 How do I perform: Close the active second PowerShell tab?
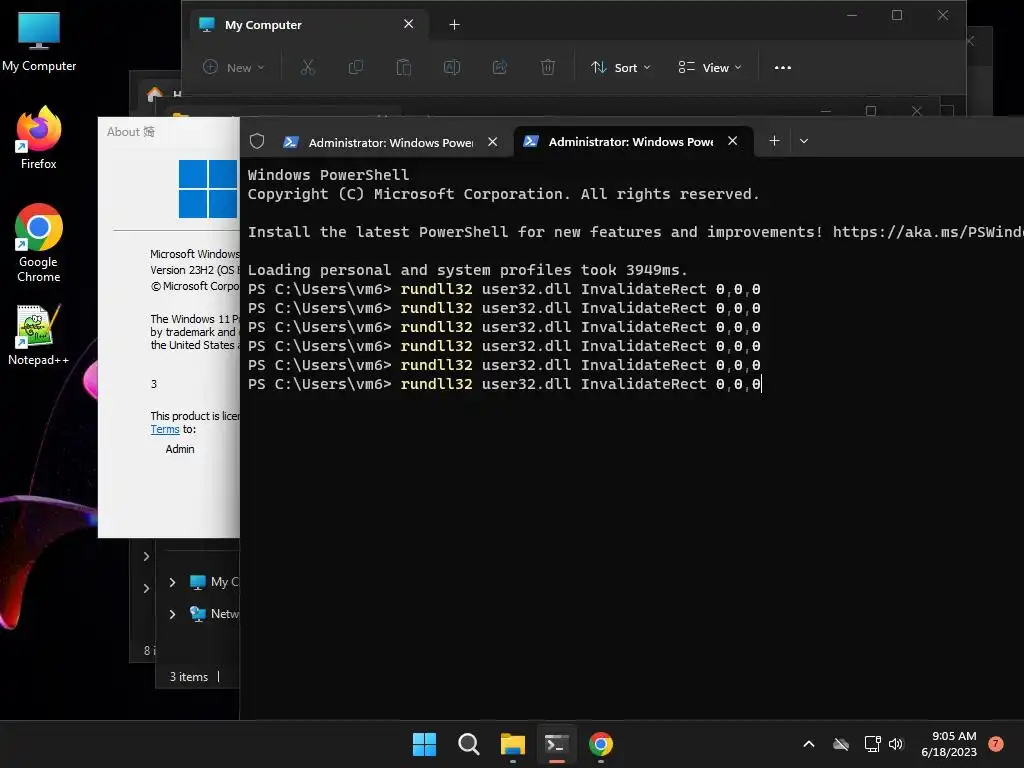coord(733,141)
